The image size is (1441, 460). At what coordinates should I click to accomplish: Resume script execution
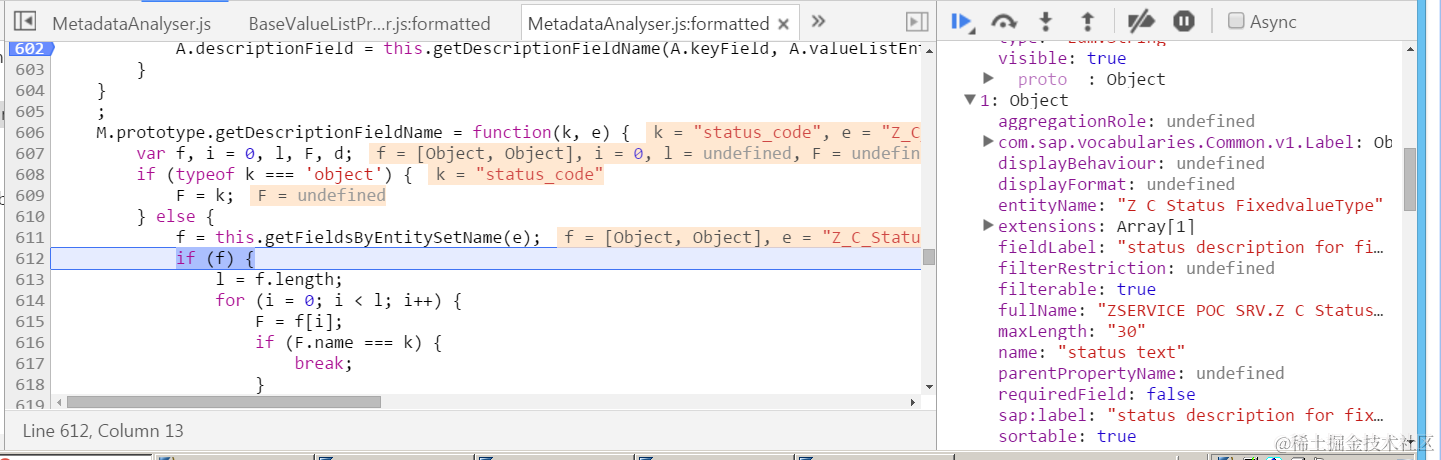coord(962,21)
